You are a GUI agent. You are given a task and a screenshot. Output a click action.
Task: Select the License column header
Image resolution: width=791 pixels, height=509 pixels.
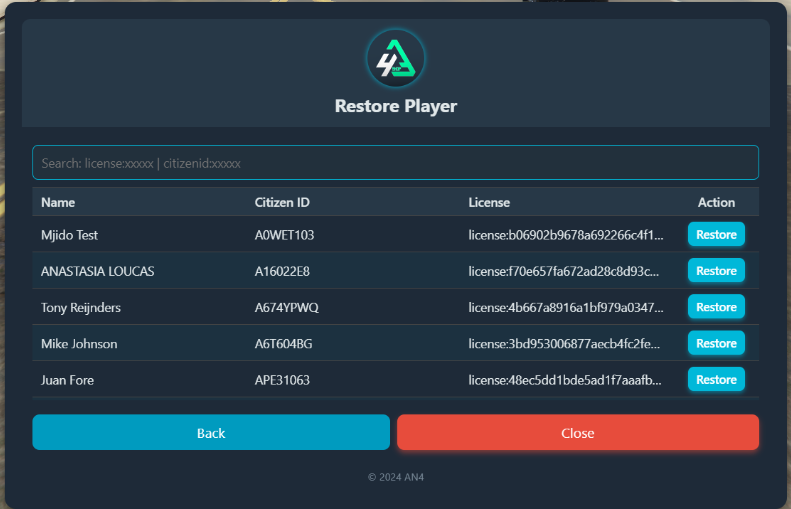pos(489,202)
